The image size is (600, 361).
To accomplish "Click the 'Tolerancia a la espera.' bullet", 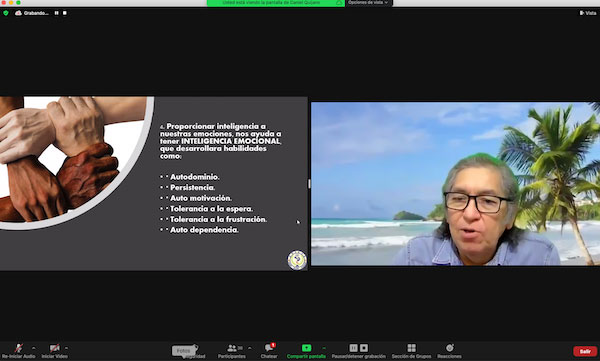I will [x=211, y=209].
